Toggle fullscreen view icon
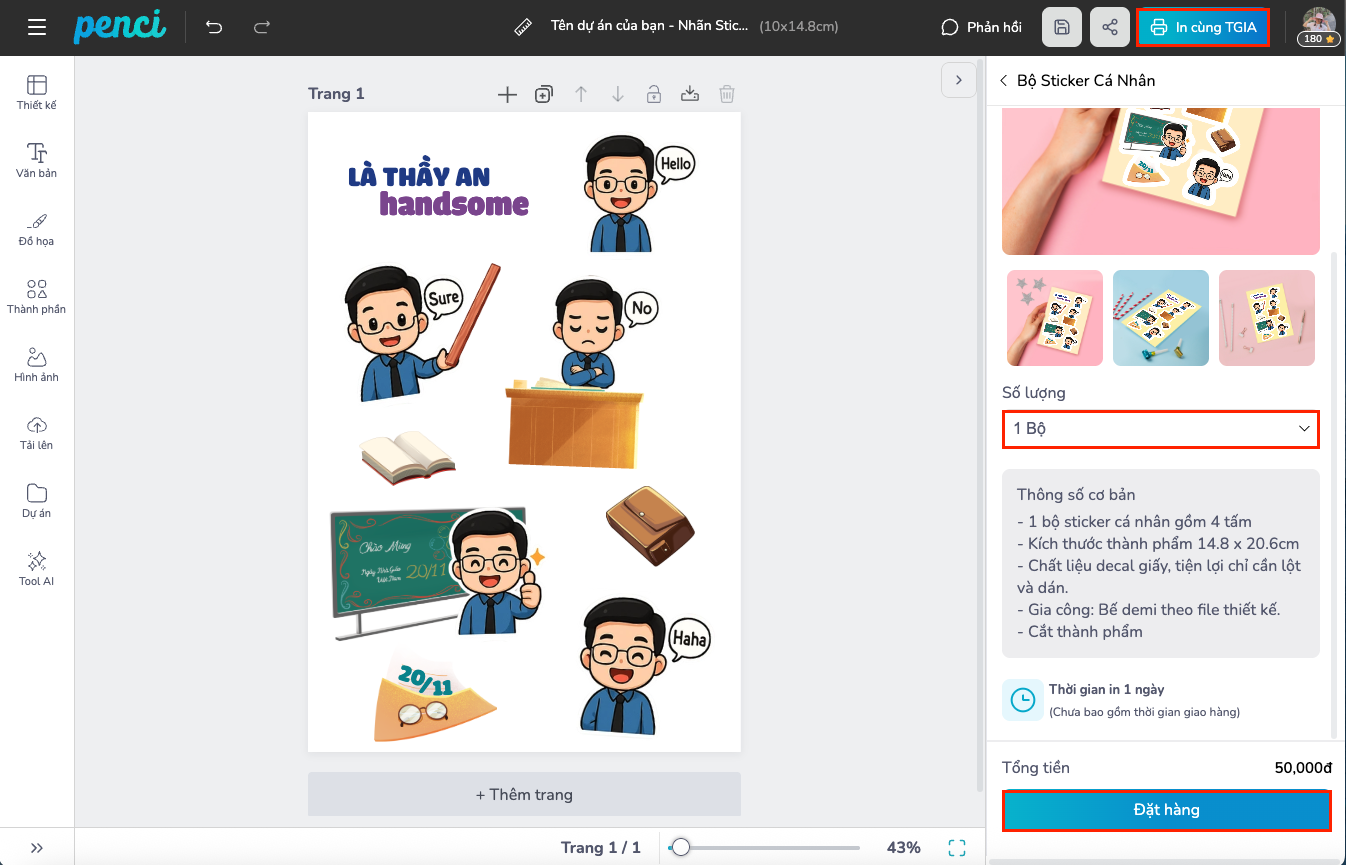This screenshot has height=865, width=1346. coord(957,847)
